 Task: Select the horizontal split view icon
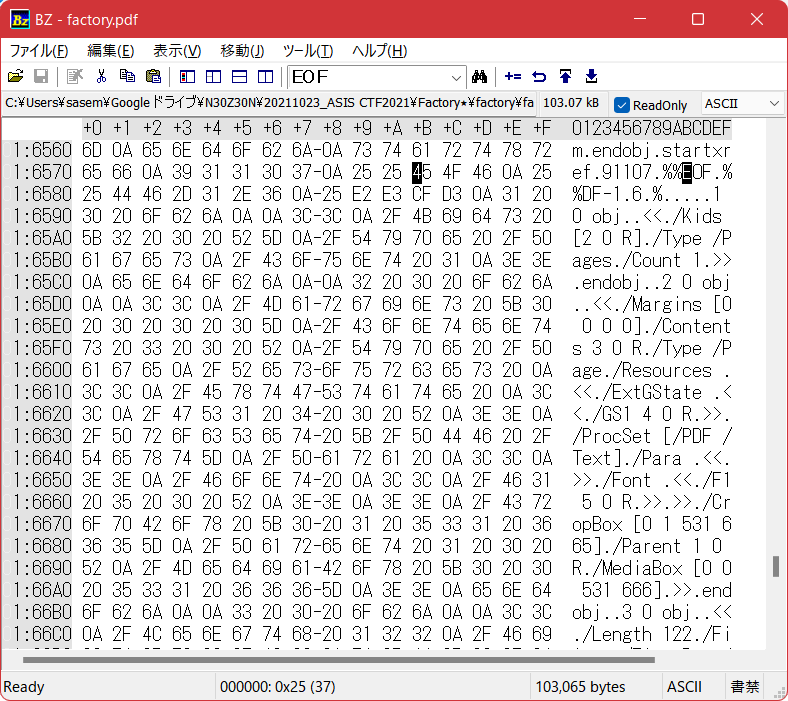[240, 76]
